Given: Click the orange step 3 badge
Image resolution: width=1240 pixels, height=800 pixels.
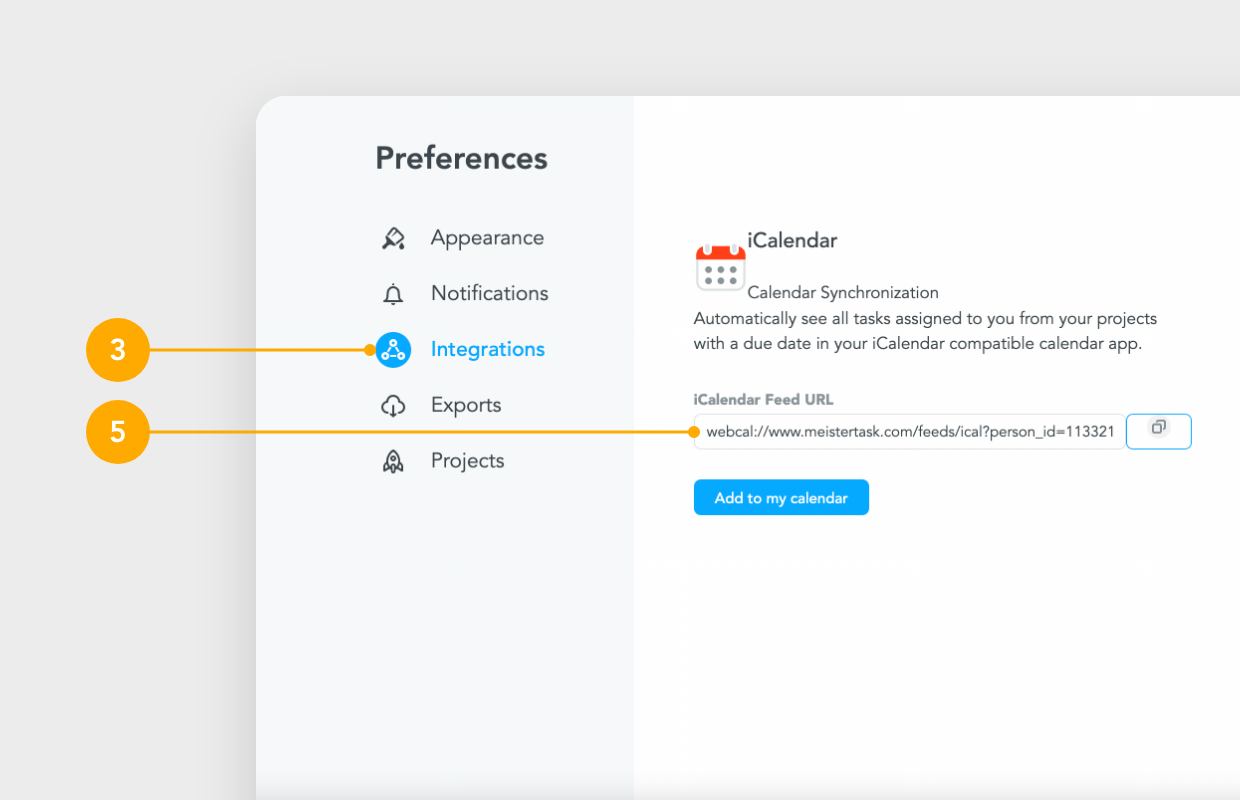Looking at the screenshot, I should point(118,350).
